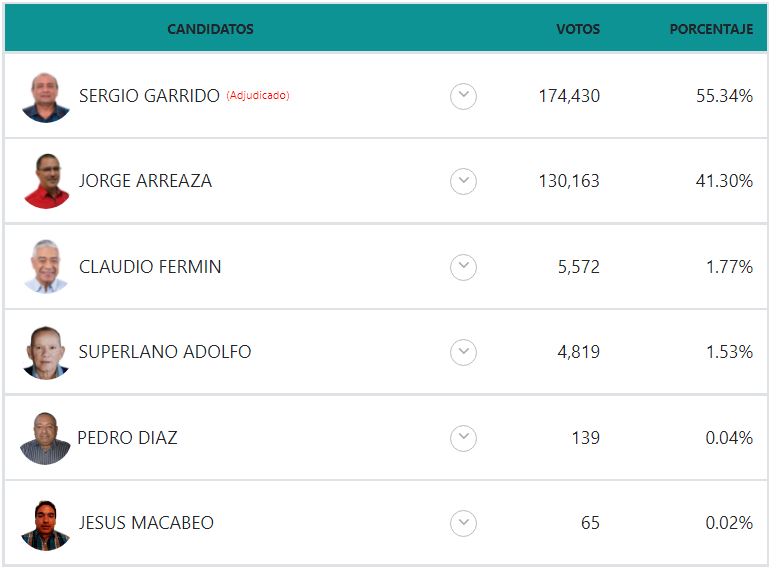The image size is (776, 577).
Task: Click the CANDIDATOS column header
Action: [x=210, y=29]
